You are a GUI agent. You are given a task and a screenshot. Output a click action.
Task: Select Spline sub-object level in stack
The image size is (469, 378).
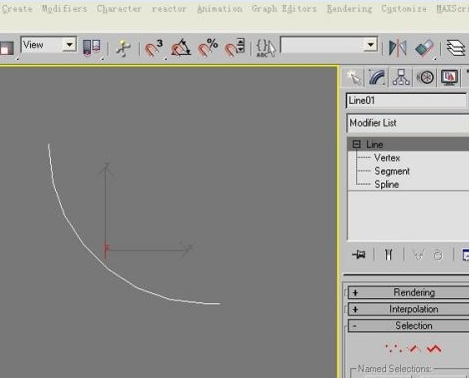[387, 185]
